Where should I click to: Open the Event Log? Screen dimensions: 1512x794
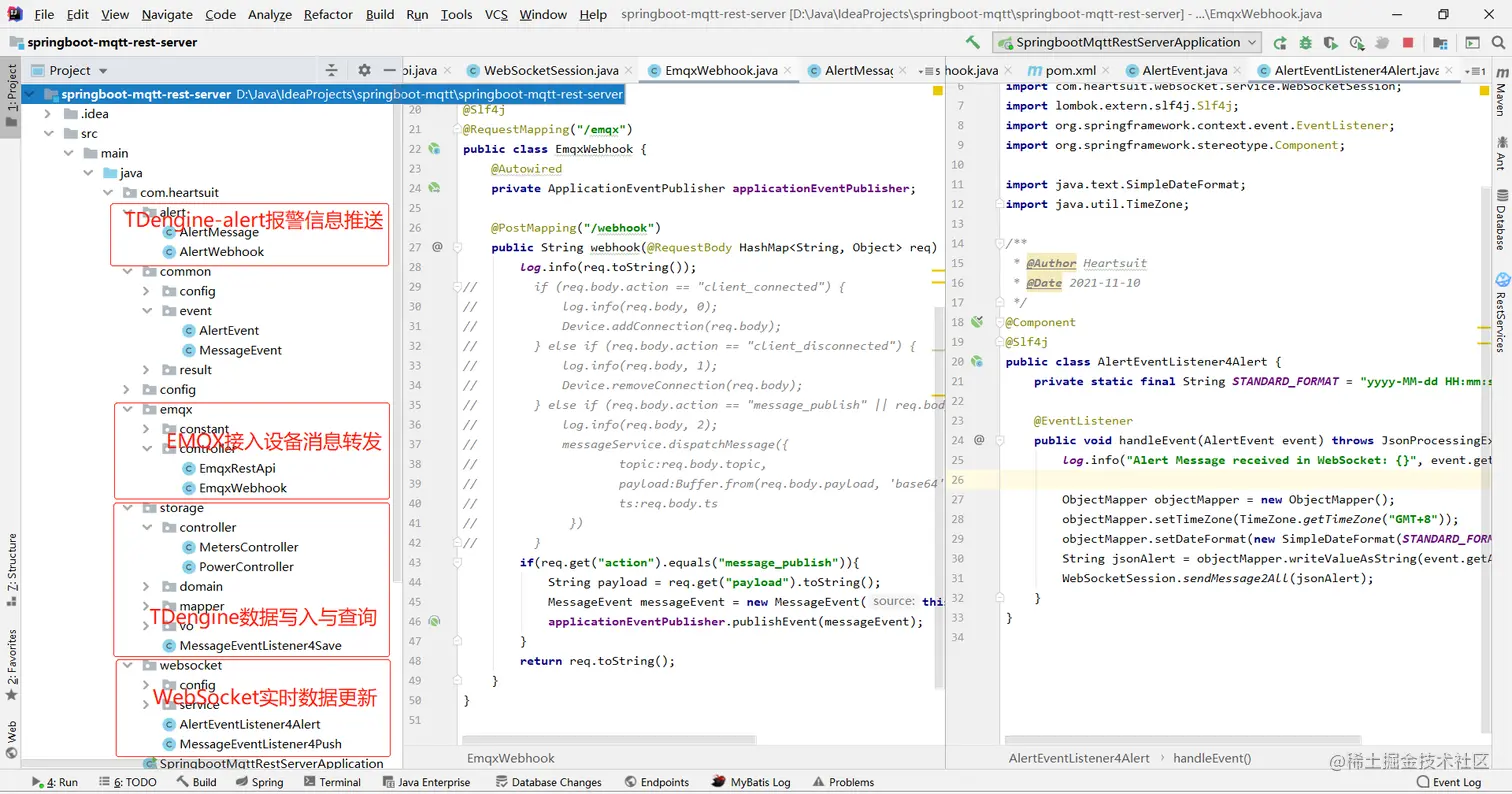(x=1449, y=782)
